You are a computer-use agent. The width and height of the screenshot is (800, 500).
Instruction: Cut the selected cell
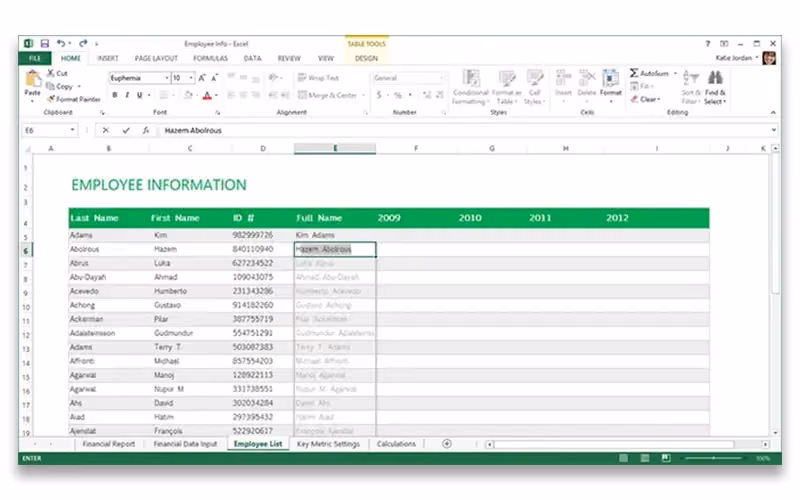point(57,73)
